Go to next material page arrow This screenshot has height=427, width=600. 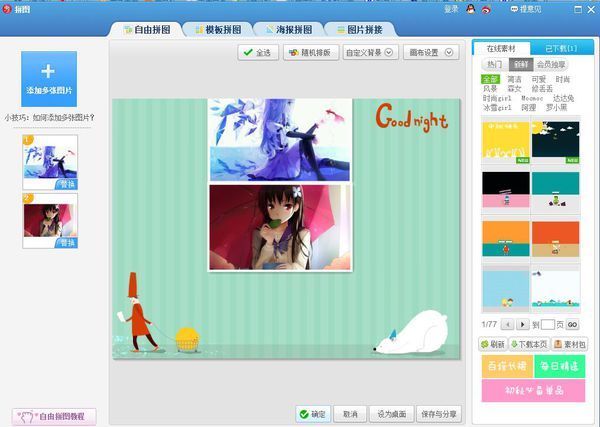tap(522, 324)
